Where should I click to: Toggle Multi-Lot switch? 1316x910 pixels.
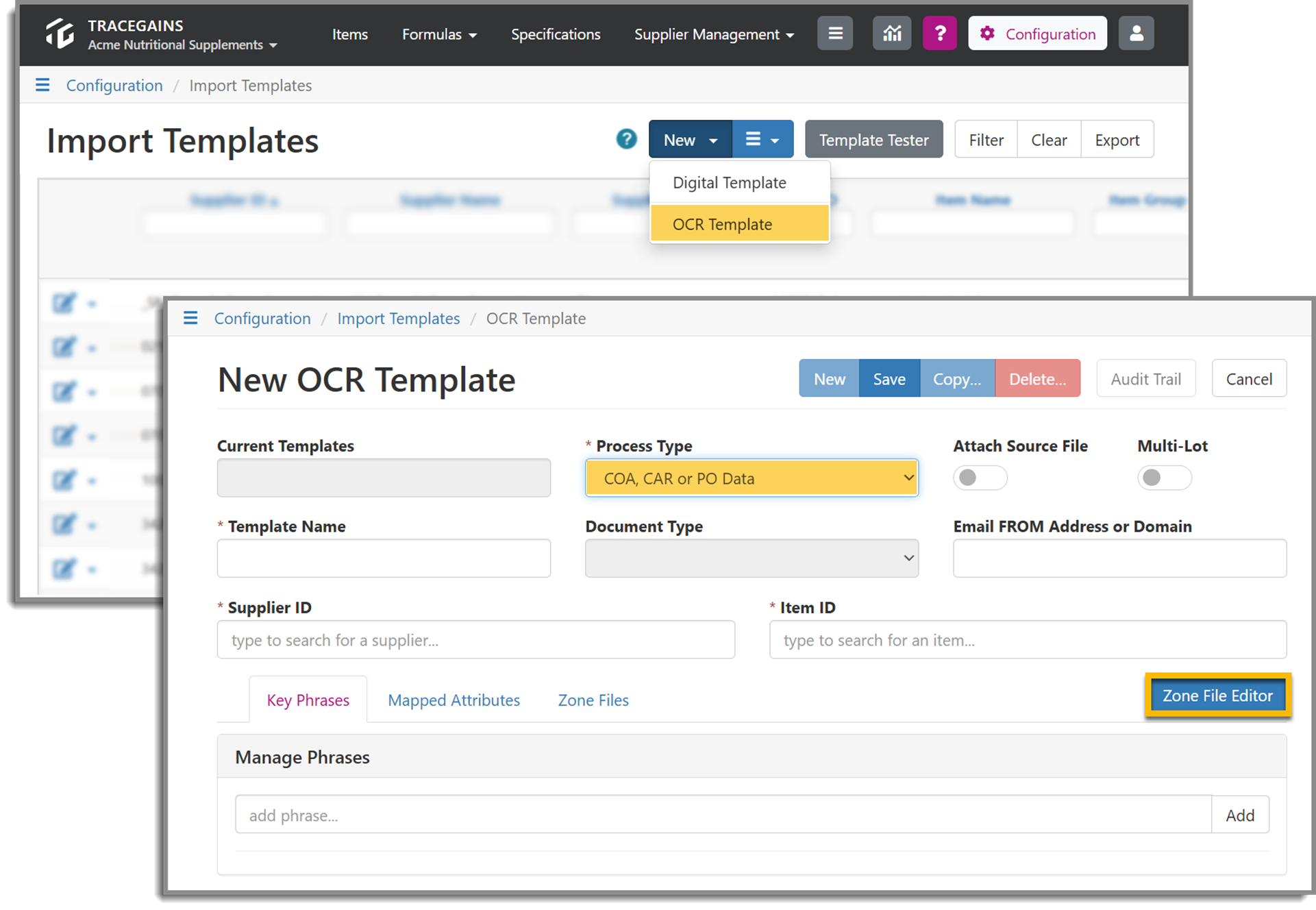(1164, 478)
